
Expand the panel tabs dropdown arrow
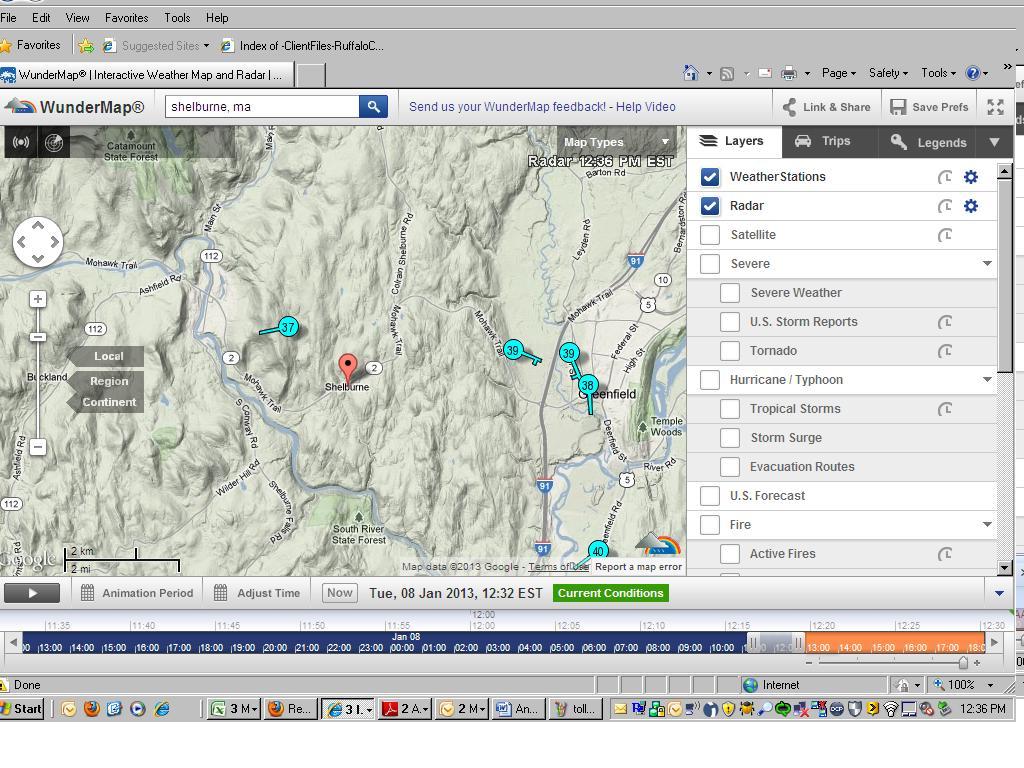(x=994, y=142)
